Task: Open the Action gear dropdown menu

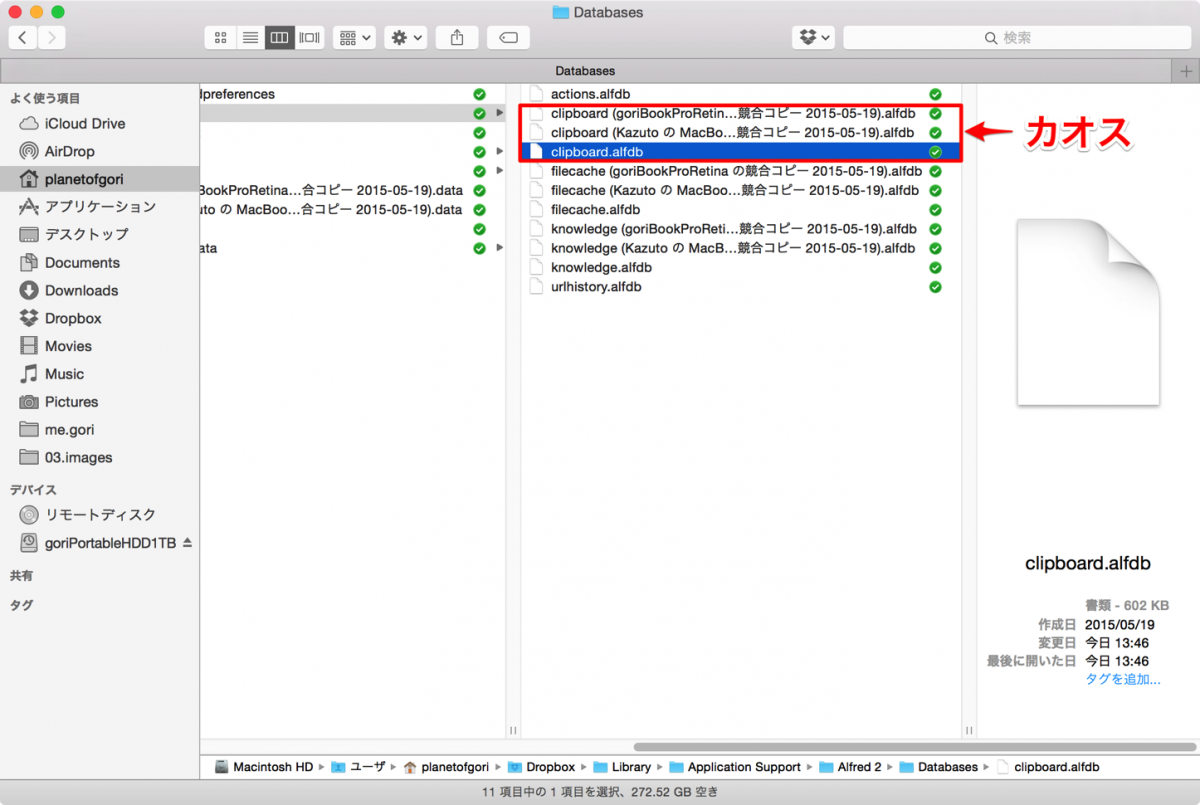Action: (407, 38)
